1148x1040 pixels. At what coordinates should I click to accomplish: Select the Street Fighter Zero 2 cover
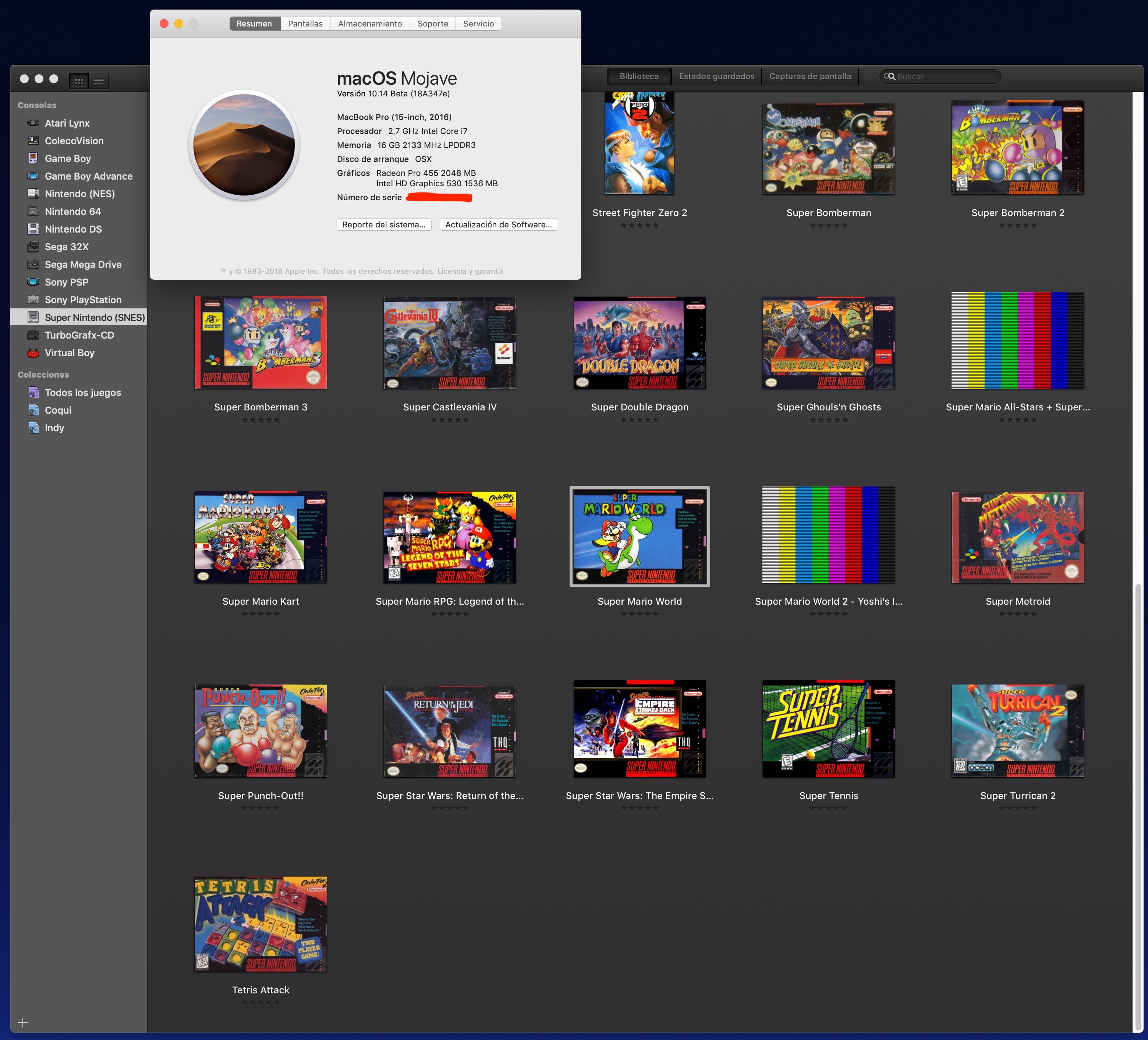click(639, 144)
